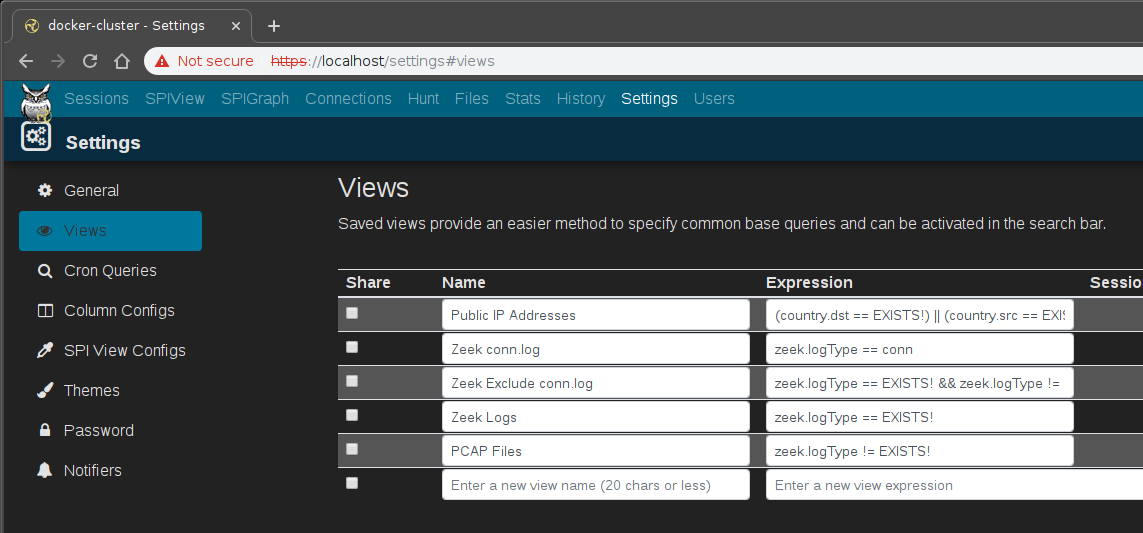Go to the Connections page
The image size is (1143, 533).
click(x=348, y=98)
